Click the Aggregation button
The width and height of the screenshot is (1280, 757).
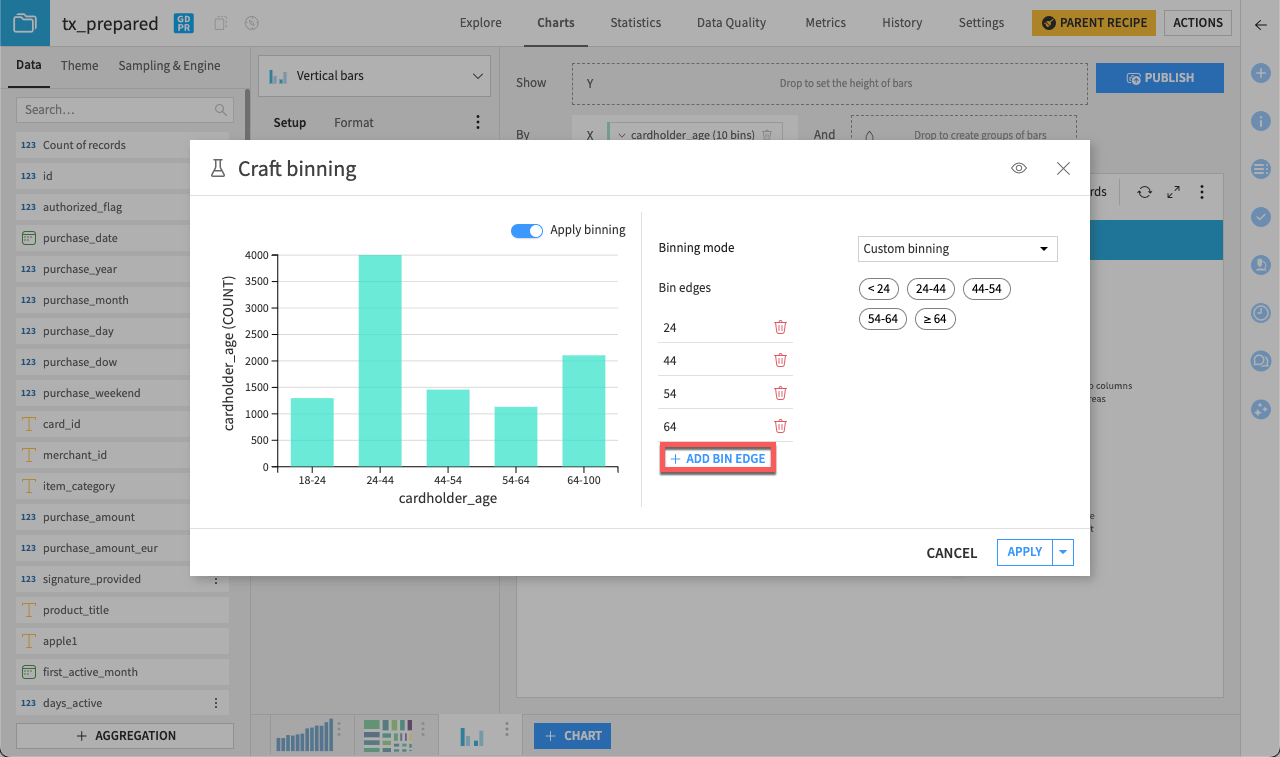coord(125,736)
